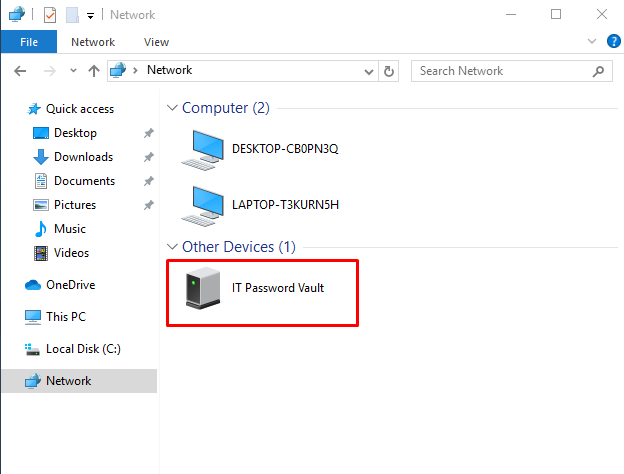Navigate back with the left arrow
Viewport: 624px width, 474px height.
coord(20,71)
